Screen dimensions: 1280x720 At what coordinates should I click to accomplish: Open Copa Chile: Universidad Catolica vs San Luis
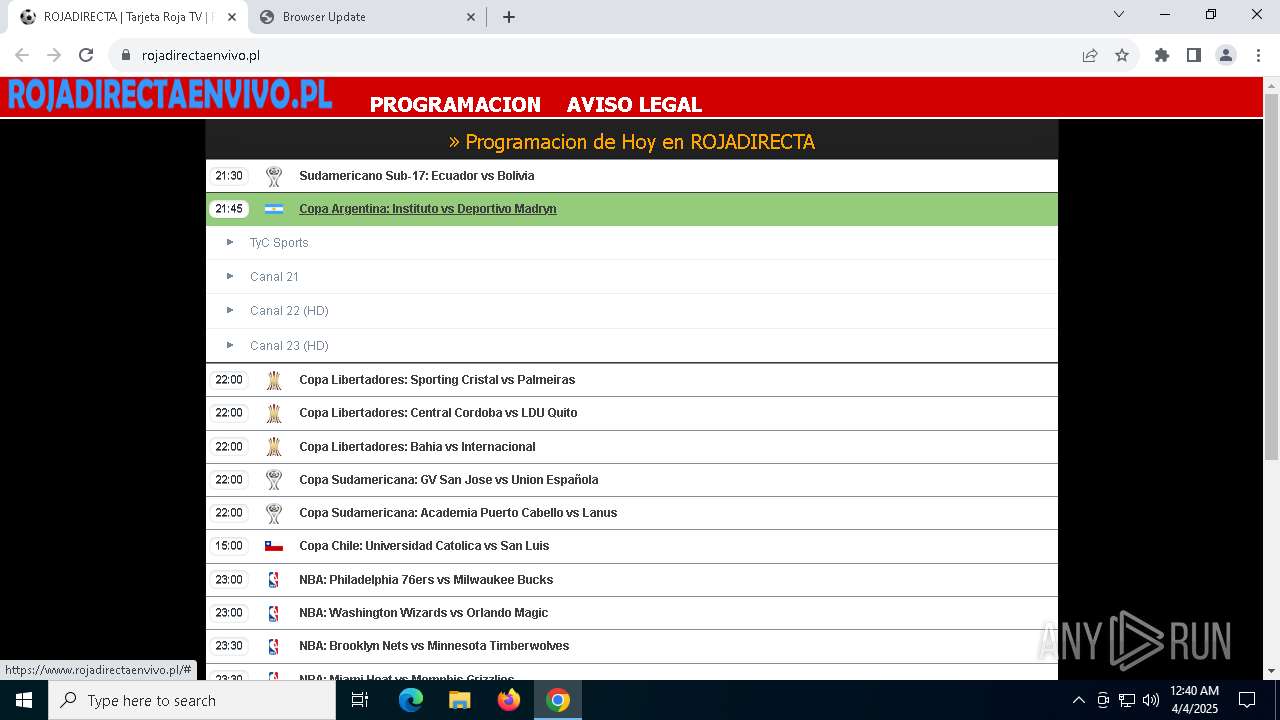click(424, 546)
